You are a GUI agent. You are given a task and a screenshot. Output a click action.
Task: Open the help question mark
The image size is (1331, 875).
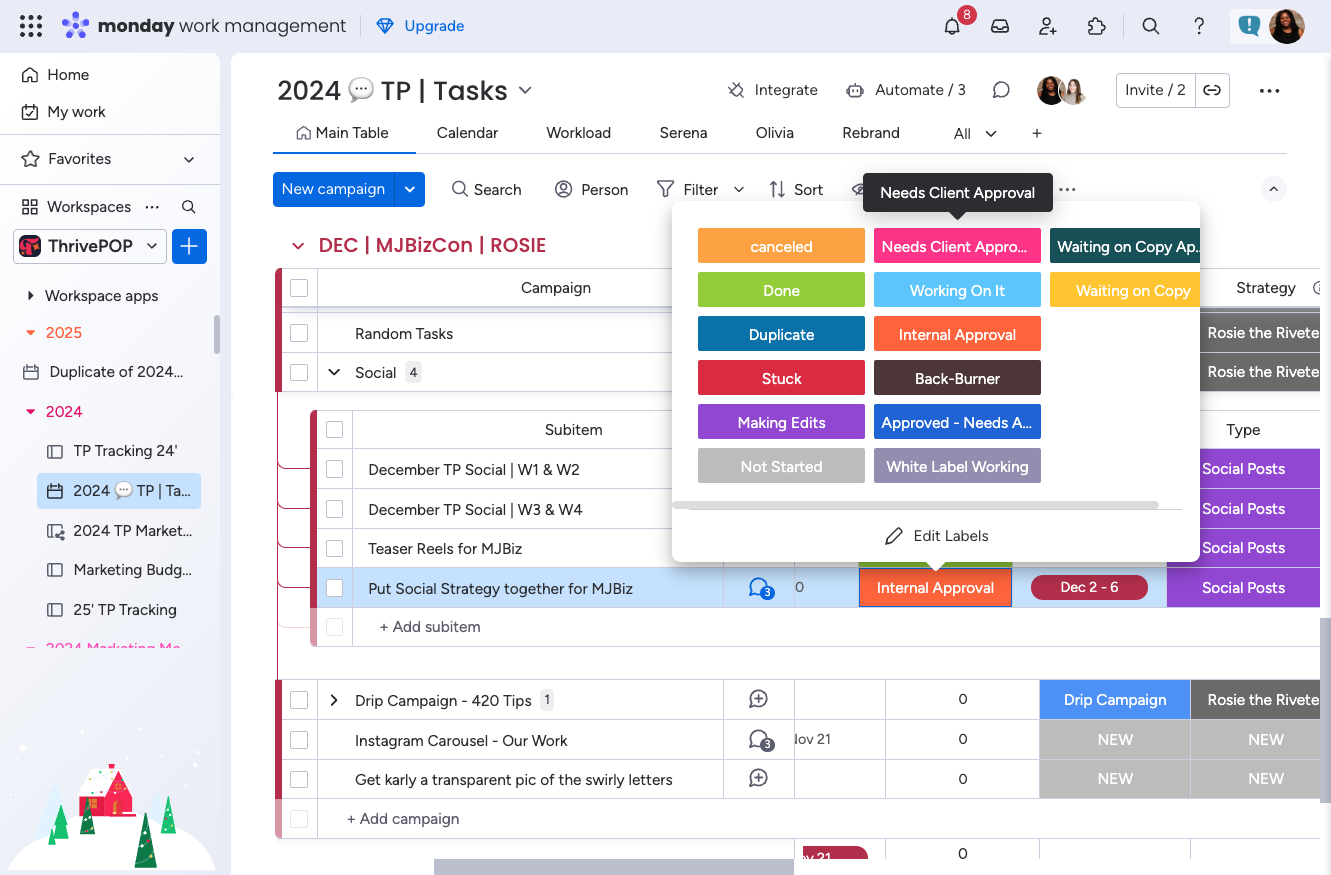click(x=1199, y=26)
